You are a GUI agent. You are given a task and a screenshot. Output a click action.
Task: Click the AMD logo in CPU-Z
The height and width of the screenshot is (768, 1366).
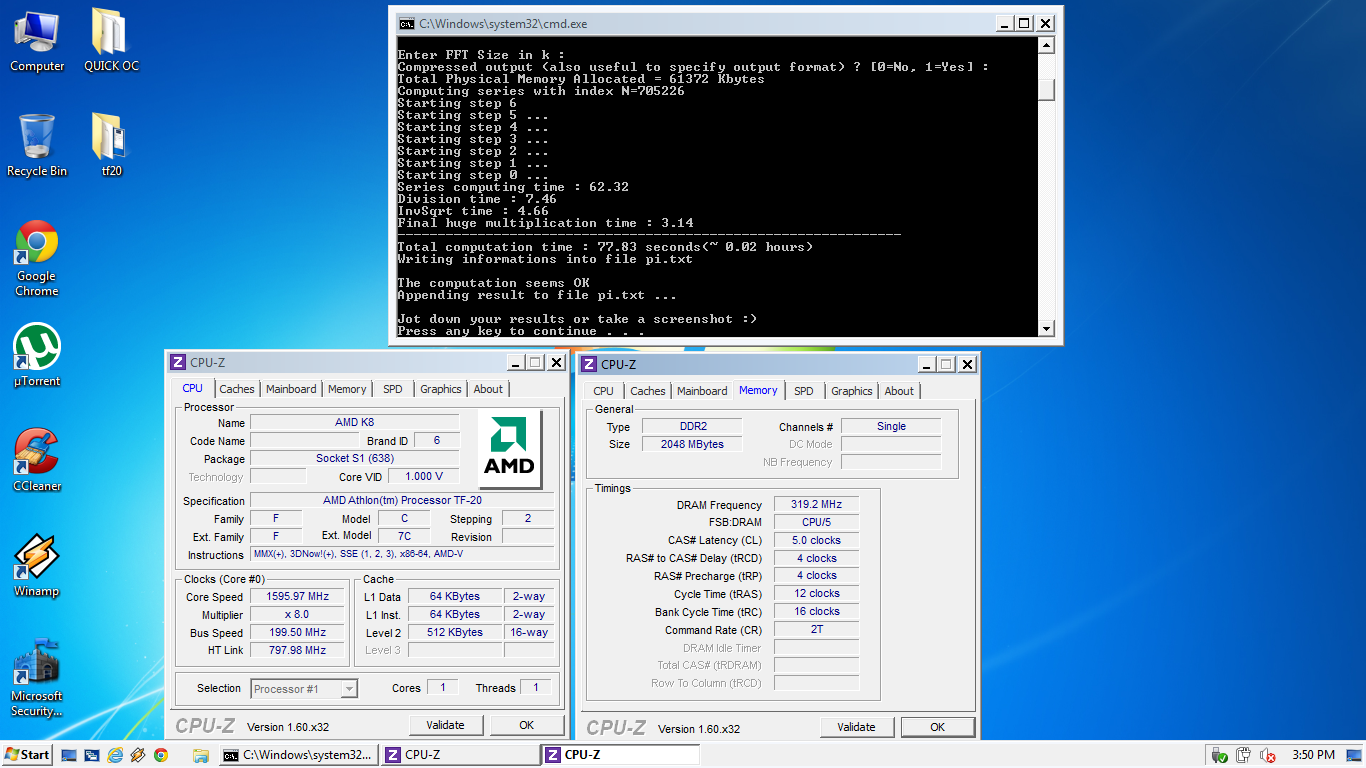510,448
